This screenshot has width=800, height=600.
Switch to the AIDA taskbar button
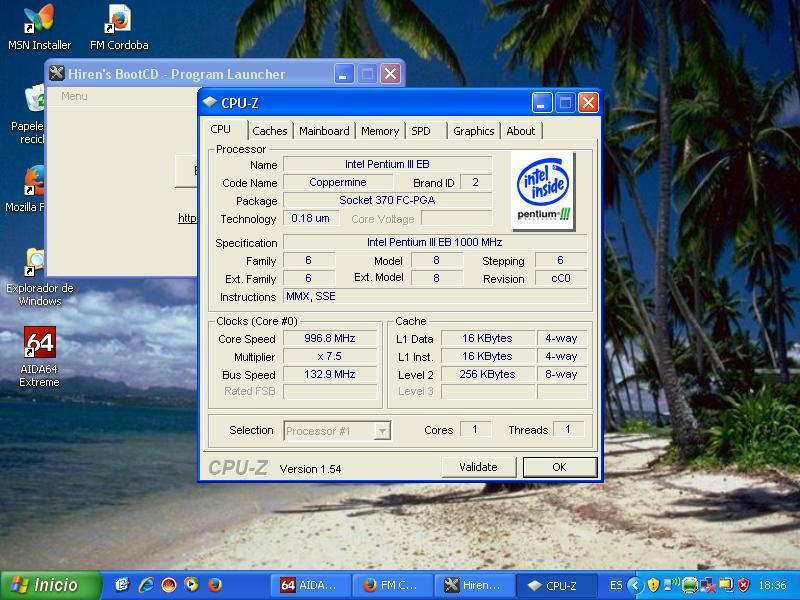[x=310, y=585]
